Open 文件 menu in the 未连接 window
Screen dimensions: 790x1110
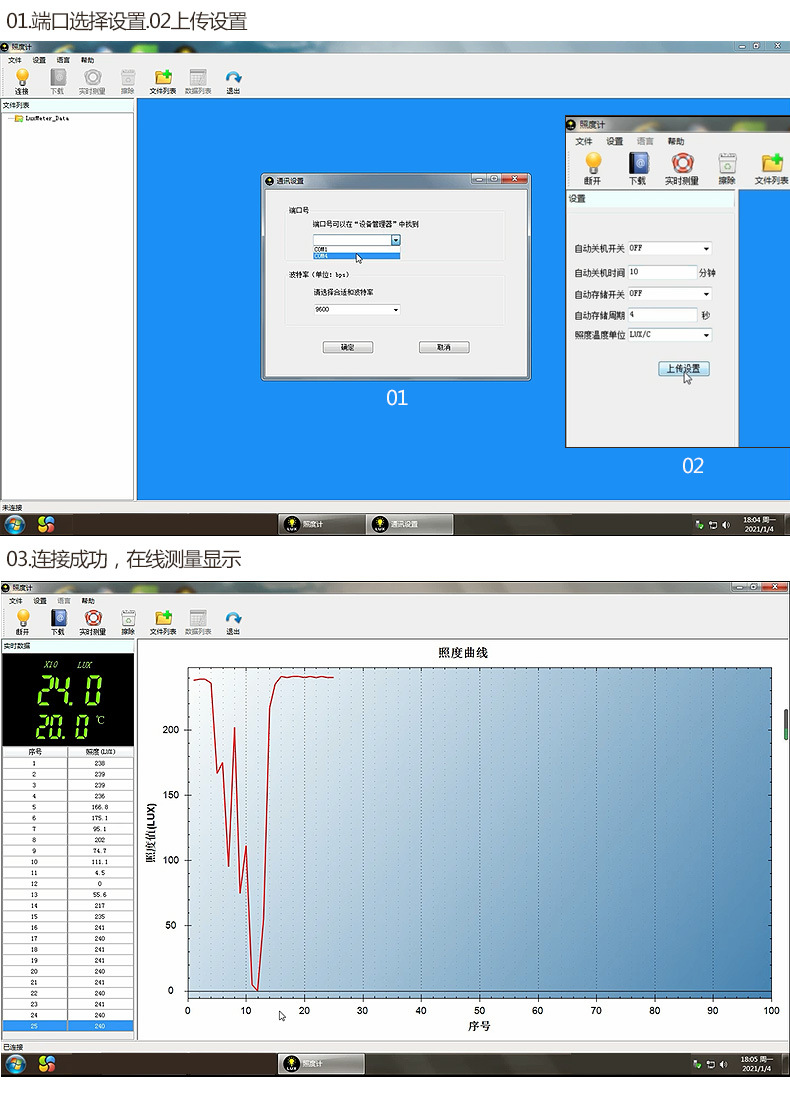[x=15, y=60]
